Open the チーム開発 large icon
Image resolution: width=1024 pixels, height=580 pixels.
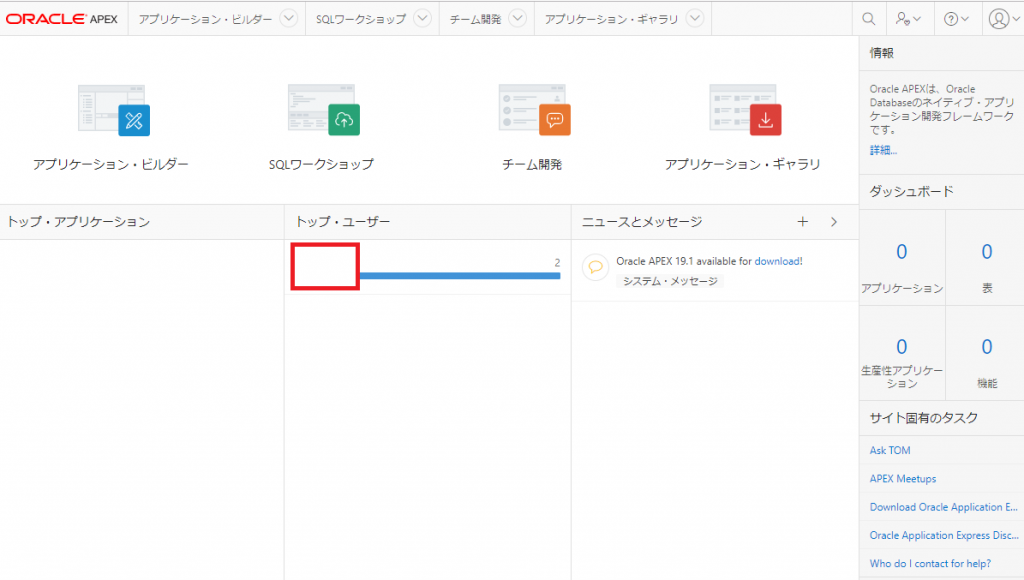535,110
